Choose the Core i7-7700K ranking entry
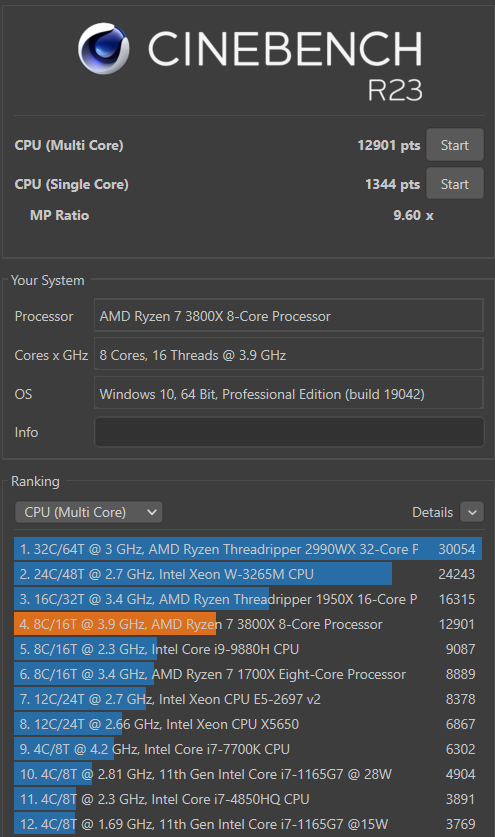This screenshot has width=495, height=837. tap(248, 749)
